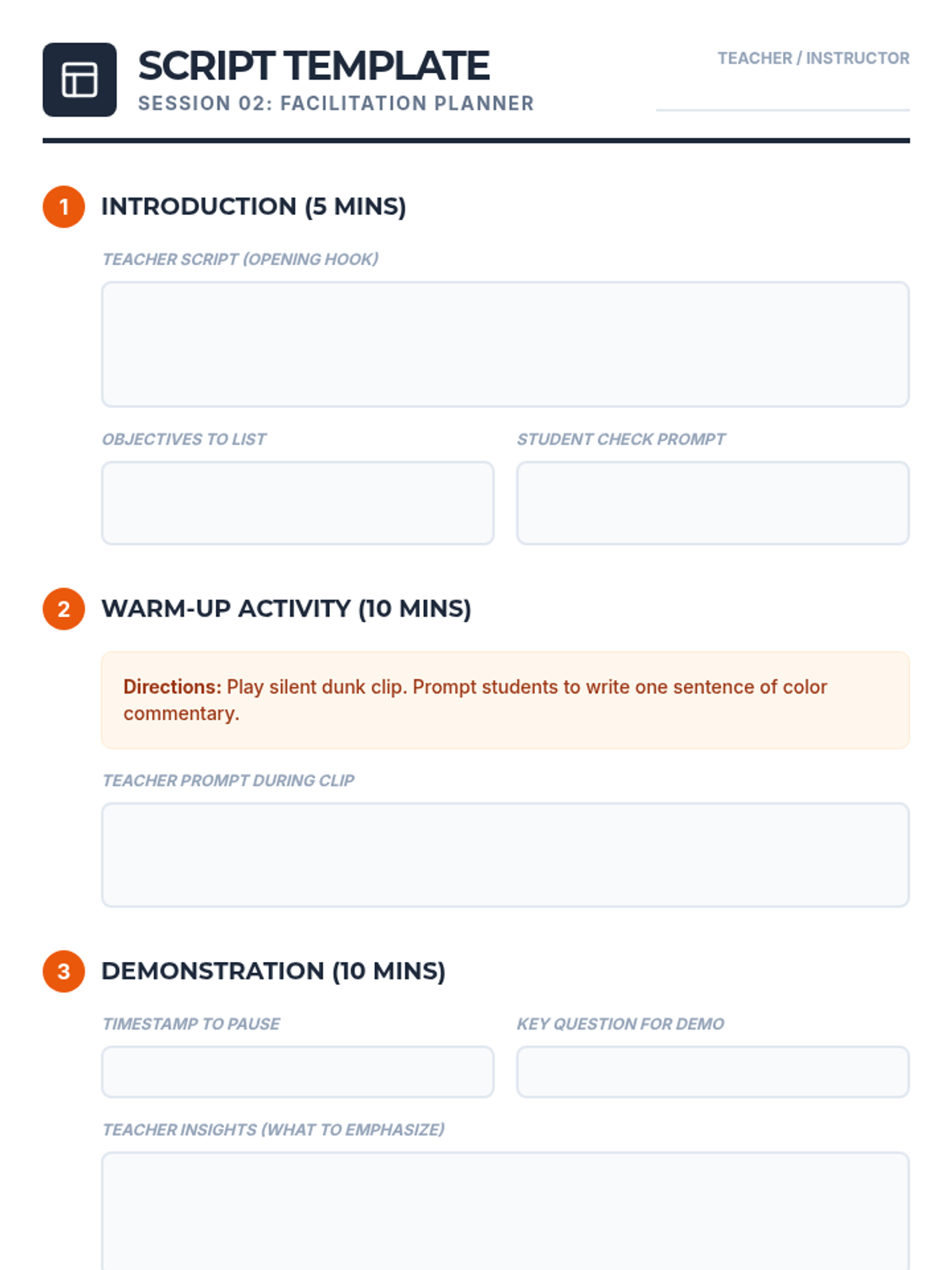The height and width of the screenshot is (1270, 952).
Task: Click the Introduction (5 mins) heading
Action: (x=254, y=206)
